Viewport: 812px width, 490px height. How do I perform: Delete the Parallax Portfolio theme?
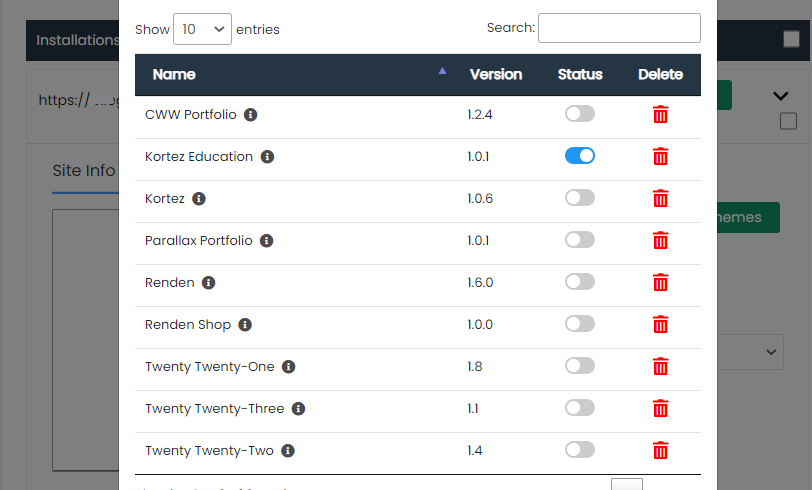tap(660, 240)
